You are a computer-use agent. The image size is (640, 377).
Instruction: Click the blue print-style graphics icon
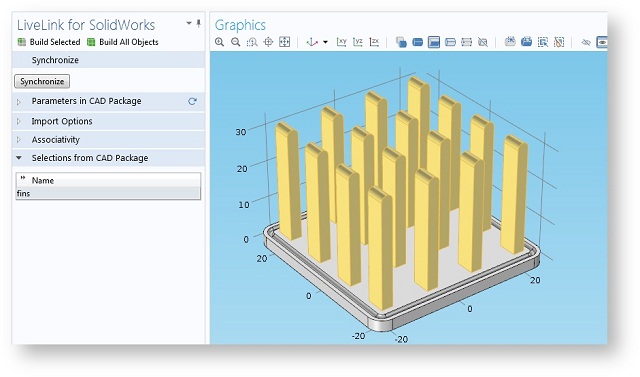527,41
